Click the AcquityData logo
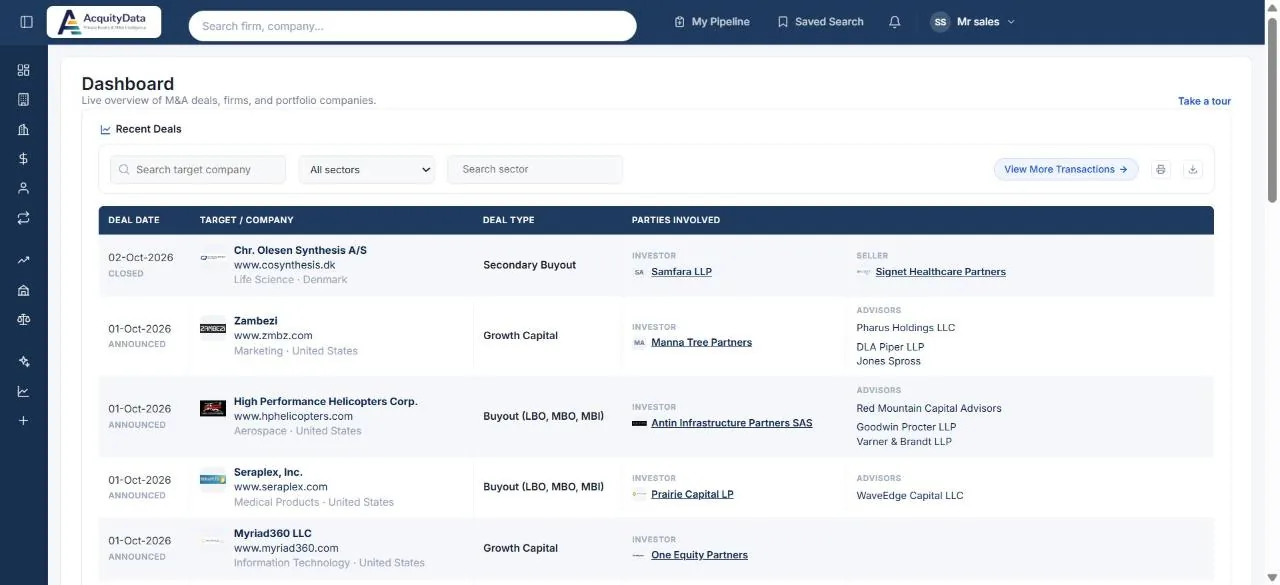This screenshot has height=585, width=1280. coord(104,22)
